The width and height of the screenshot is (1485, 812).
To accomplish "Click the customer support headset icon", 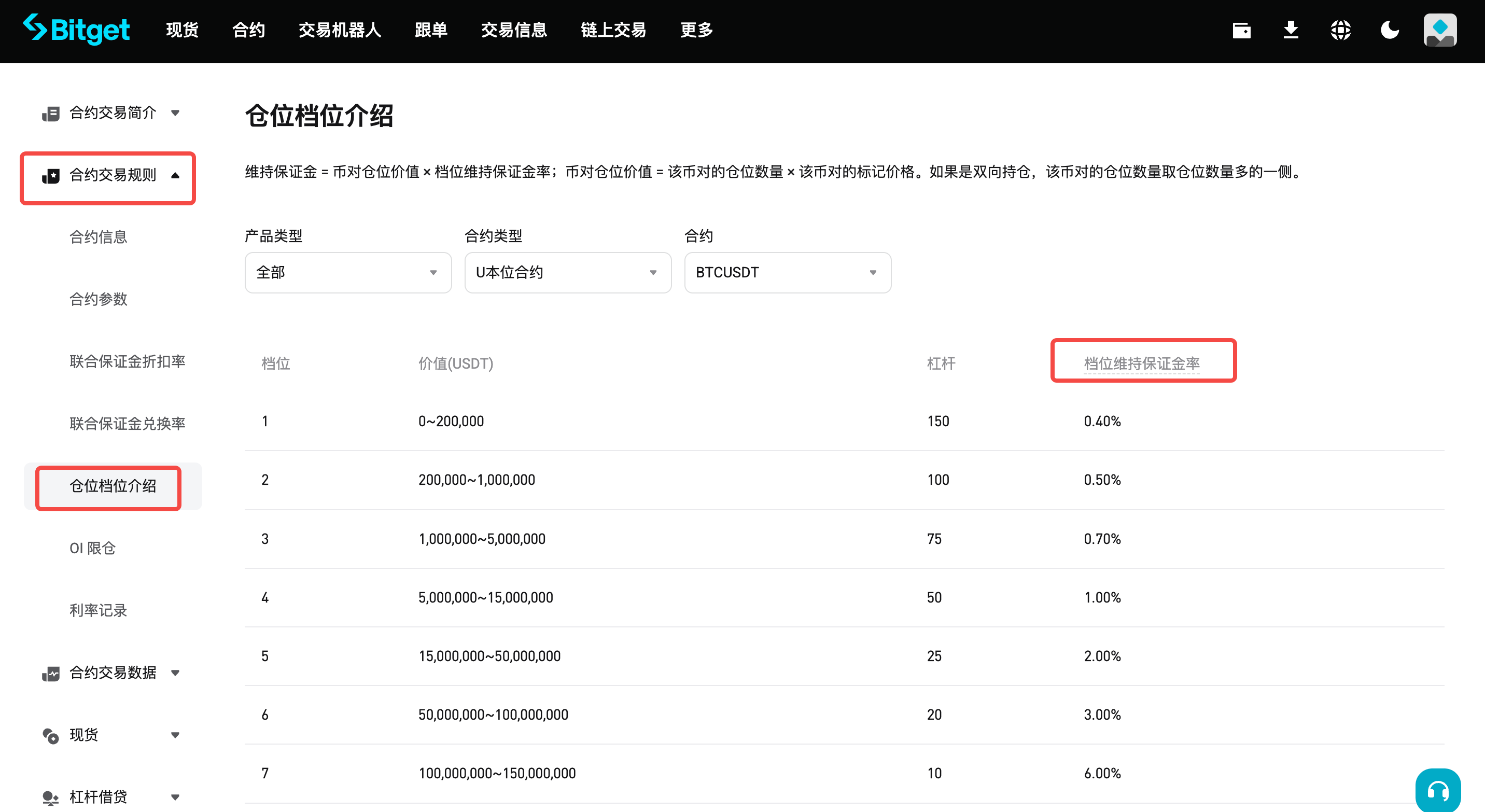I will 1437,790.
